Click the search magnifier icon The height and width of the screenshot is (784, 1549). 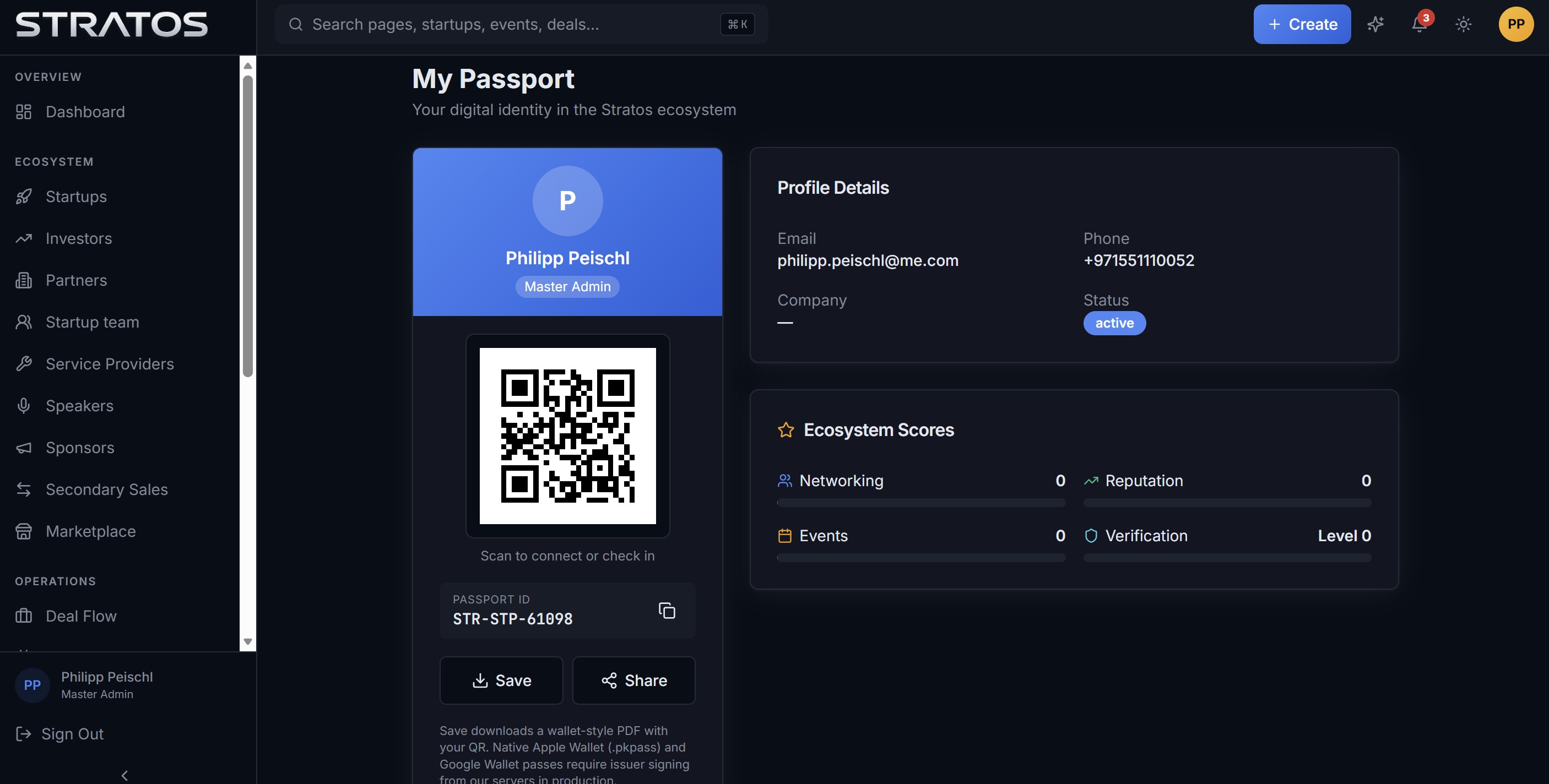coord(295,24)
